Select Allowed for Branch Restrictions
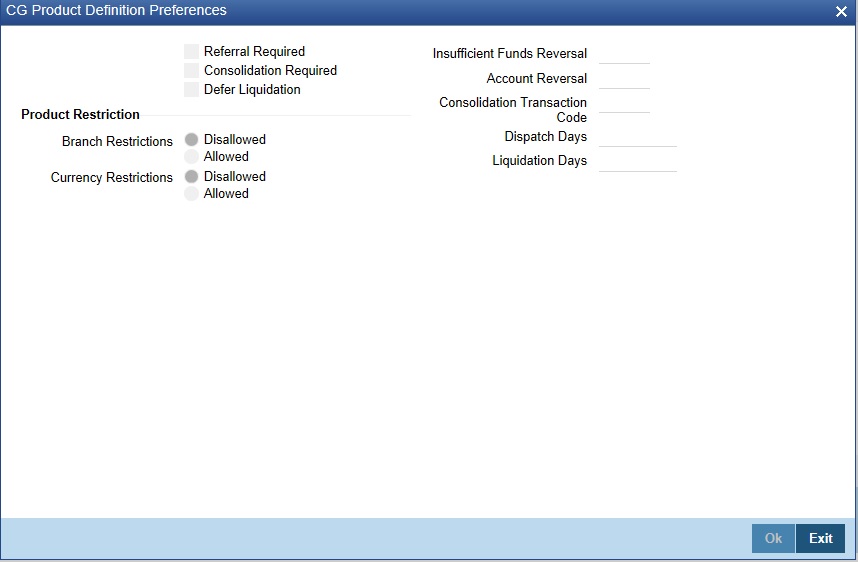858x562 pixels. (192, 157)
